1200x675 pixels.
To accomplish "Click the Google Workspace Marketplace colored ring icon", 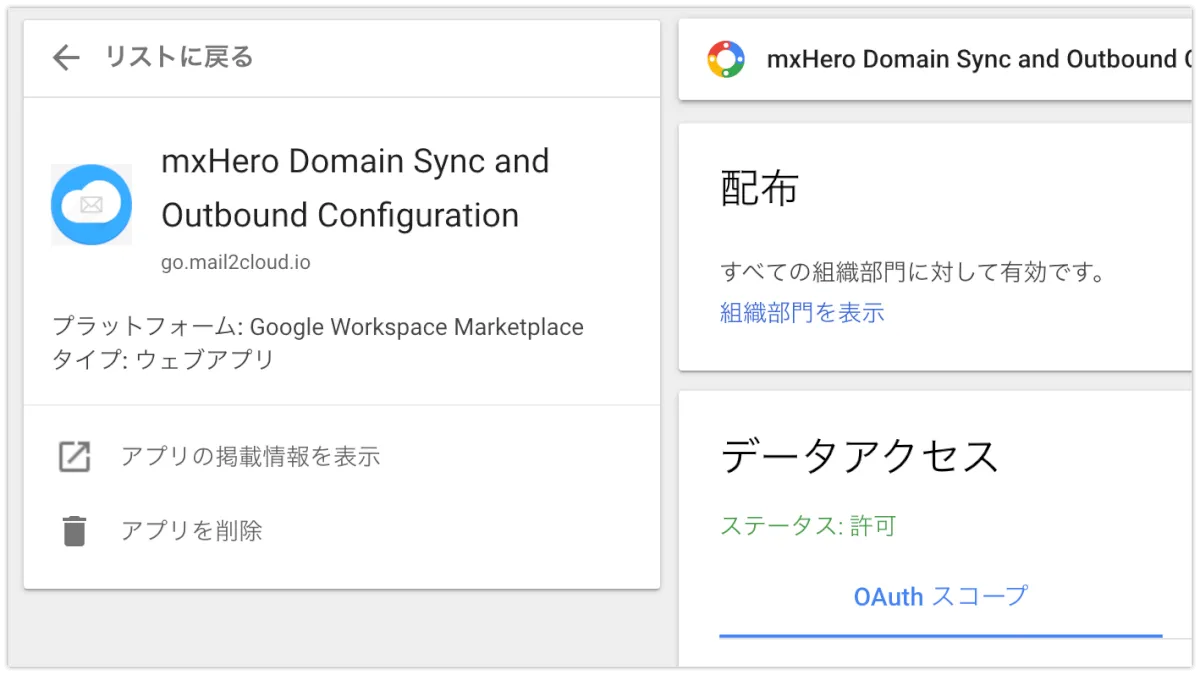I will click(725, 60).
